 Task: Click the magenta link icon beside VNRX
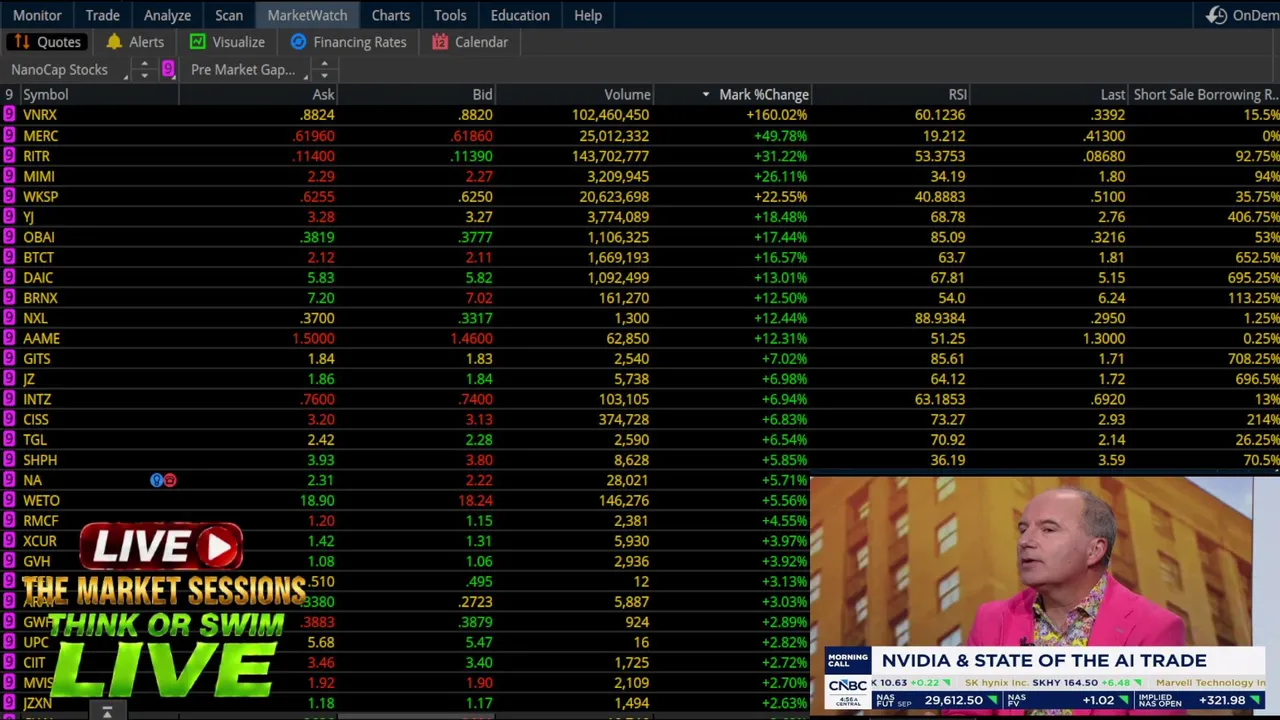[x=9, y=115]
